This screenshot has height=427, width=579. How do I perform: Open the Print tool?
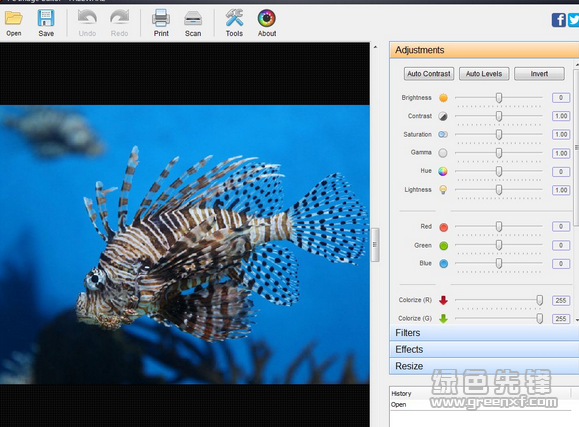(161, 18)
